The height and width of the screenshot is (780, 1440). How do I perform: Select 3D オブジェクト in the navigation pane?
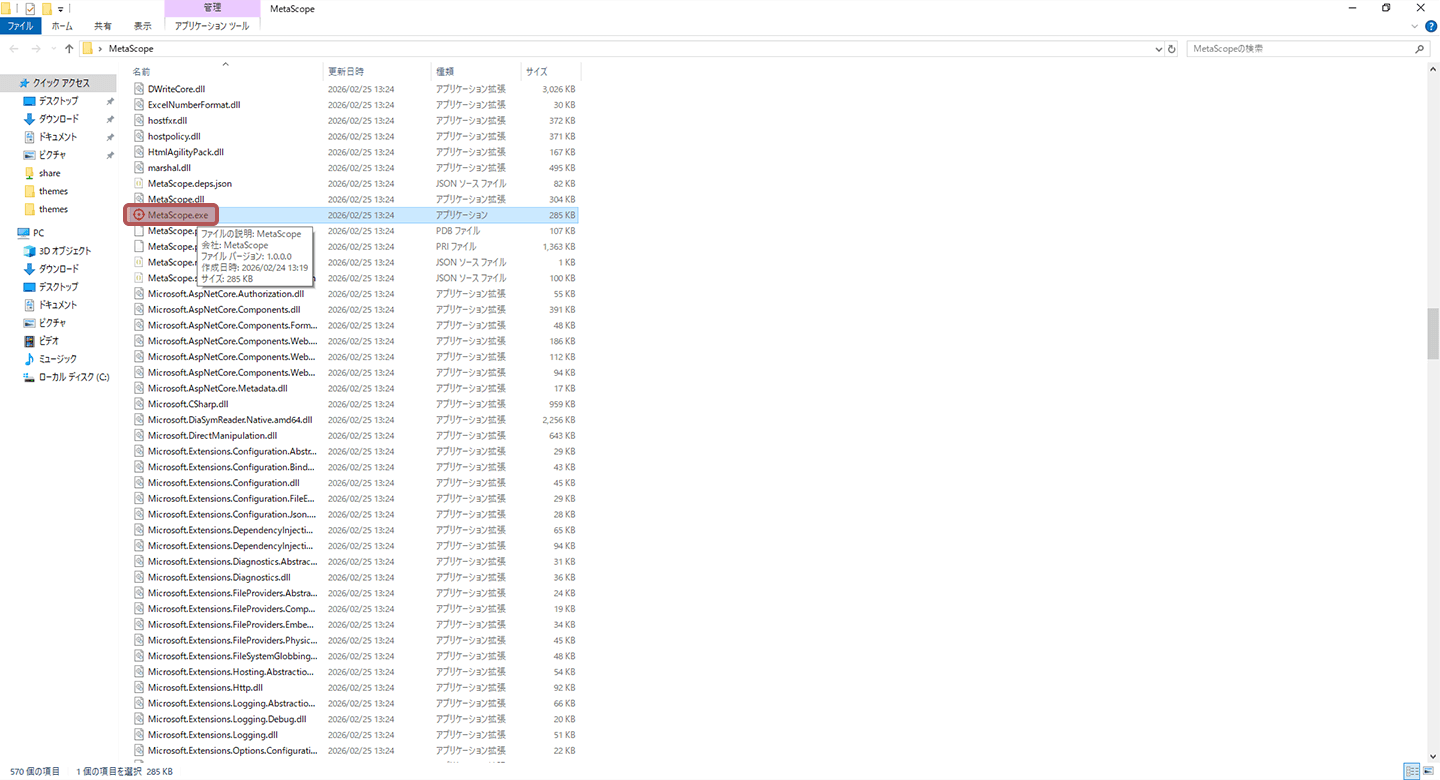click(x=64, y=251)
